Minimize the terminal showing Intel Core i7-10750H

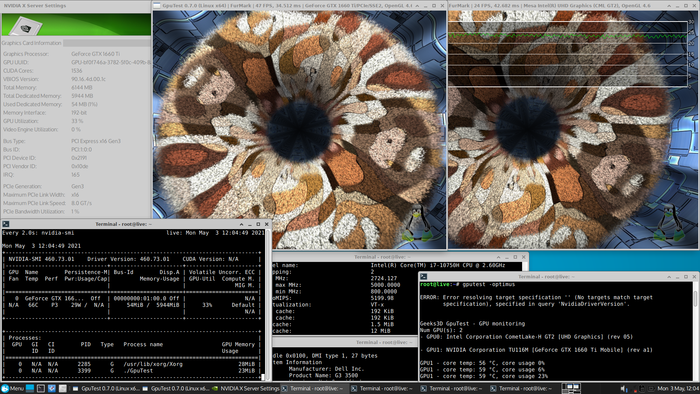[507, 257]
